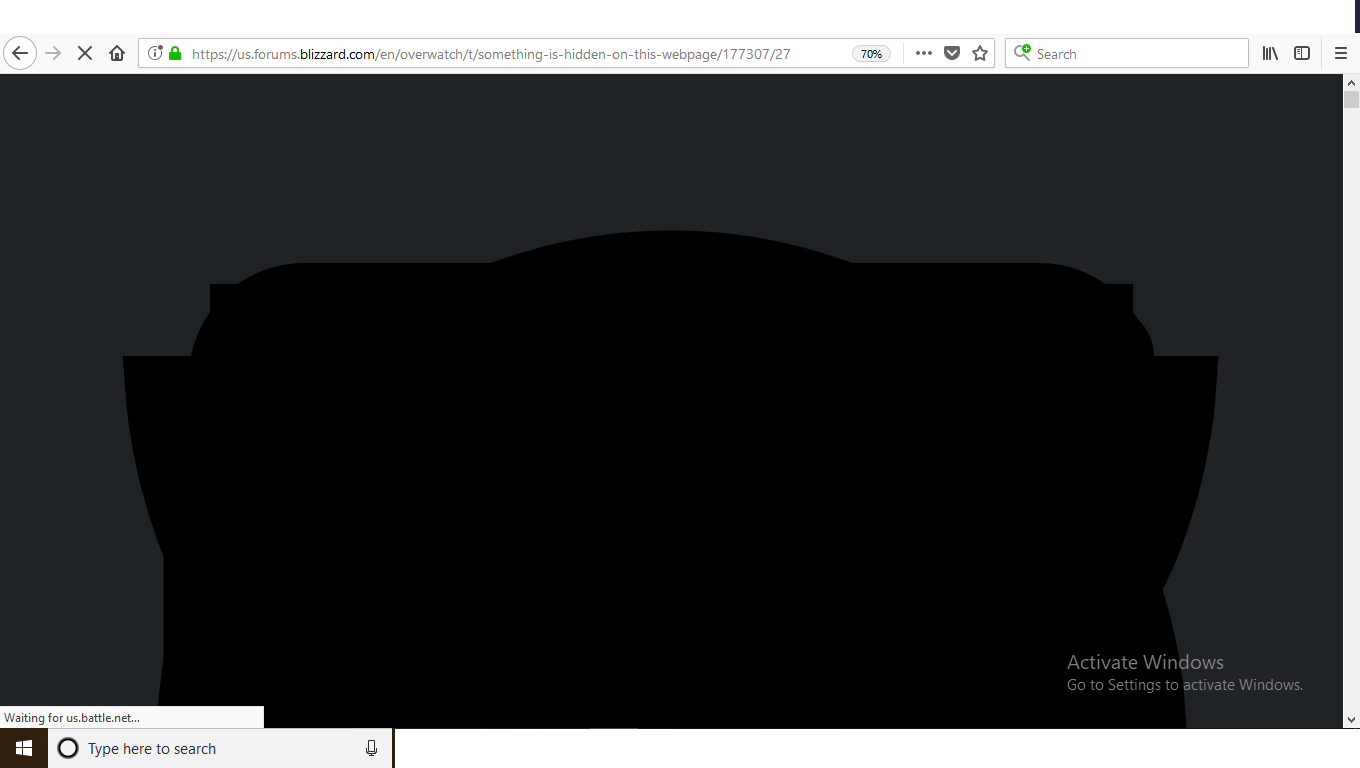Go back to the previous page
This screenshot has height=768, width=1360.
click(x=20, y=53)
